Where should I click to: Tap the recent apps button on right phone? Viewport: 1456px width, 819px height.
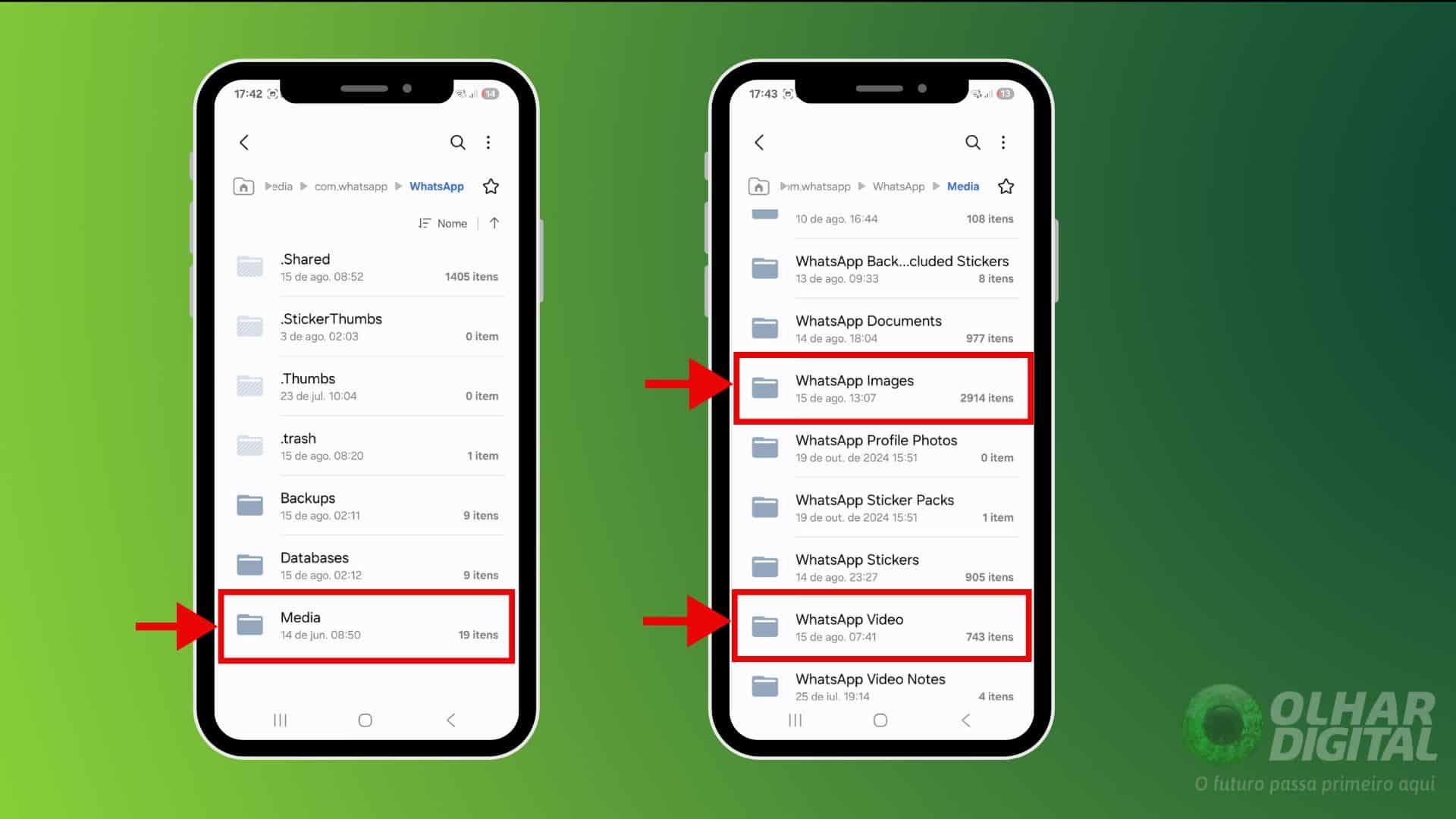795,720
